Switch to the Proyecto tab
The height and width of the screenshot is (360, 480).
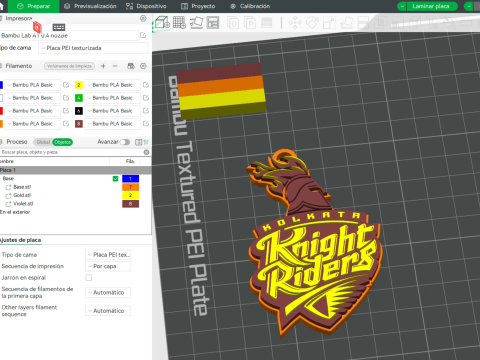point(198,6)
